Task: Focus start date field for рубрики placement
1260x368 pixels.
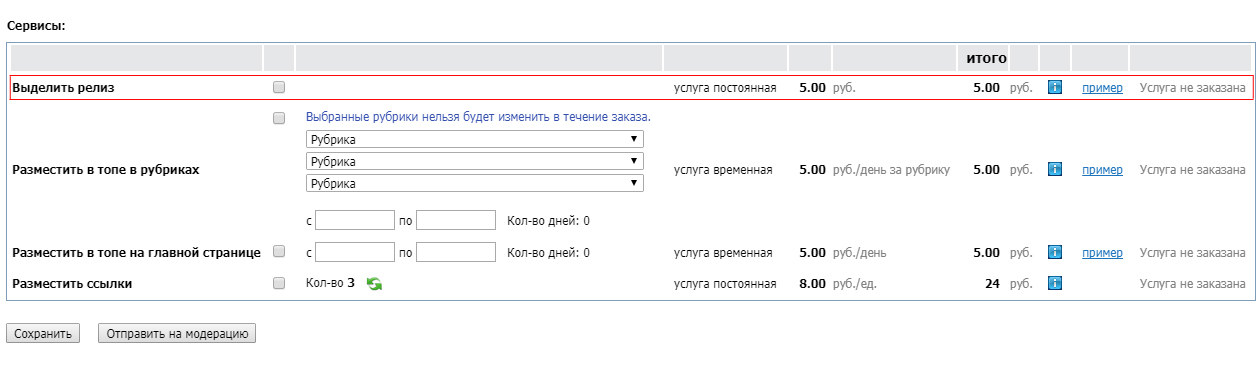Action: (355, 220)
